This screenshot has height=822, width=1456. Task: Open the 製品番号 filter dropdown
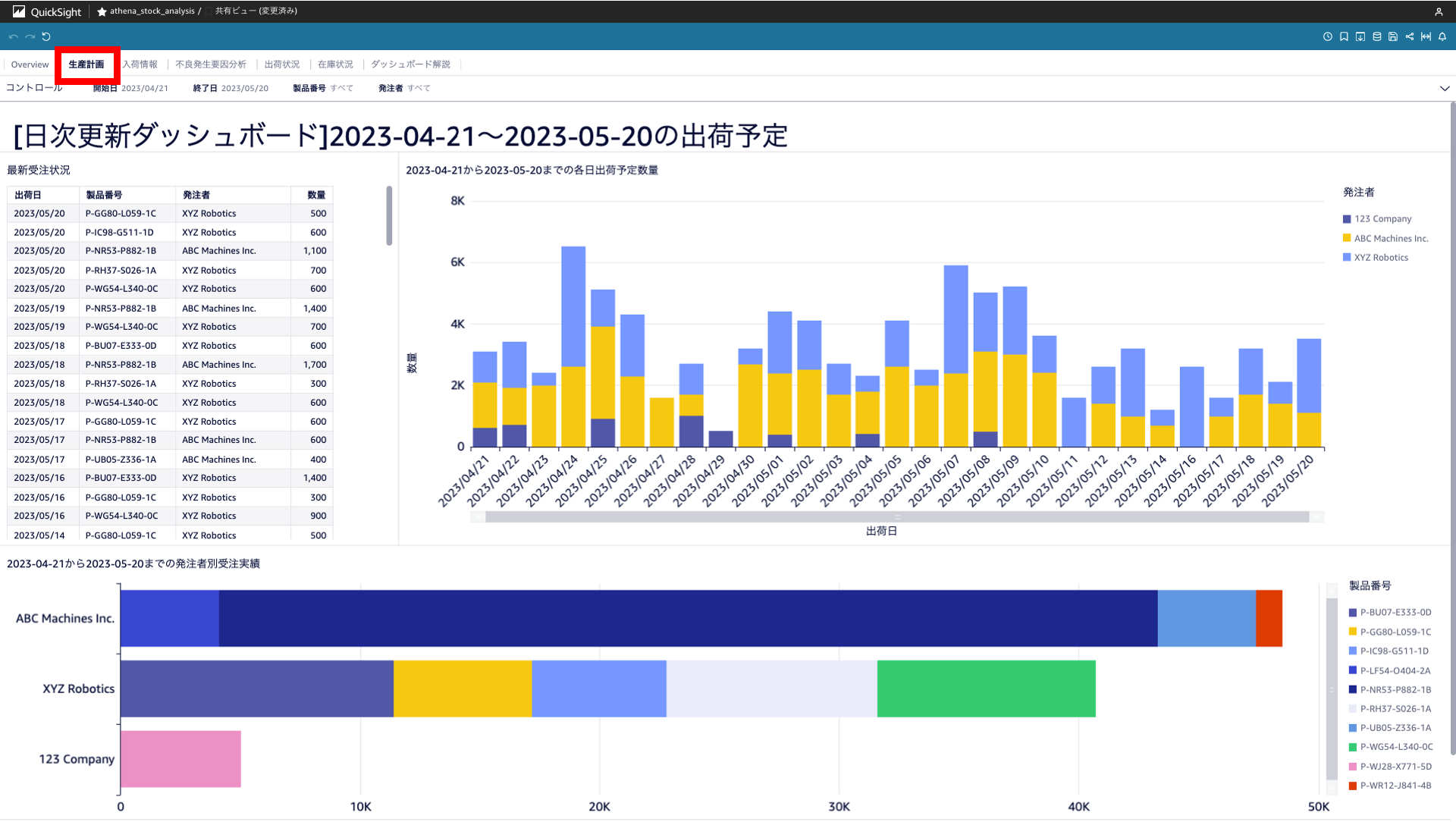(340, 88)
